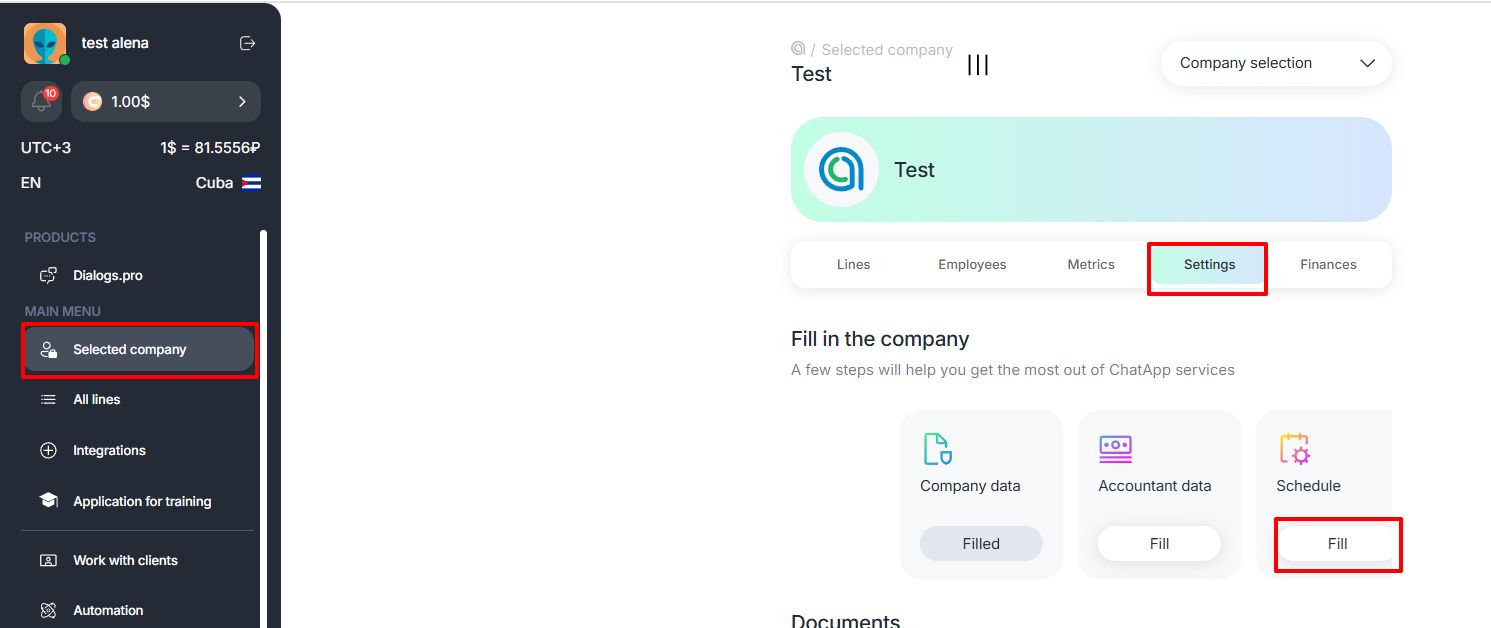Open Application for training
Image resolution: width=1491 pixels, height=628 pixels.
pyautogui.click(x=142, y=501)
